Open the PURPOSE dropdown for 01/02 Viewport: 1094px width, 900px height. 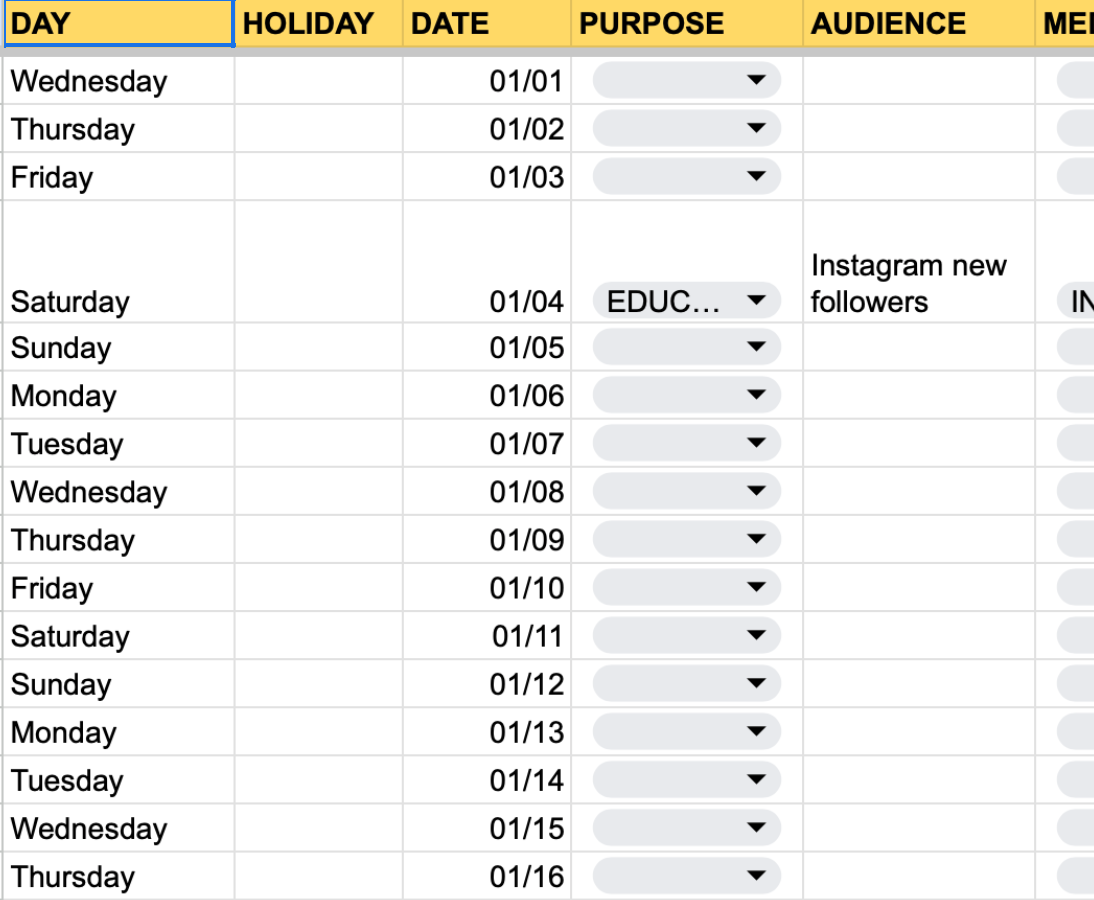click(687, 128)
